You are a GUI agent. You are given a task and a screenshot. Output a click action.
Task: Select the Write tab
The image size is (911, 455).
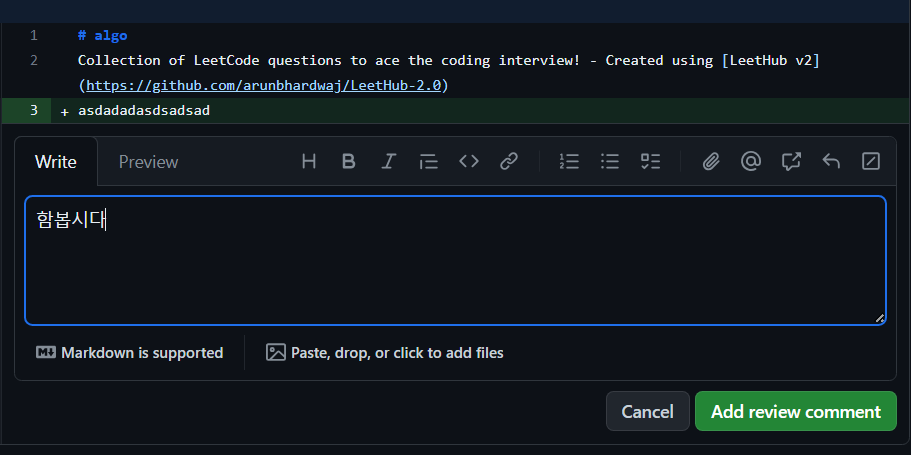56,162
